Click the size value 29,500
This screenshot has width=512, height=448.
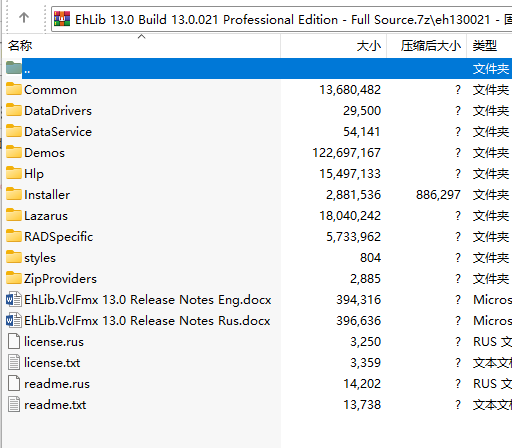pos(362,111)
